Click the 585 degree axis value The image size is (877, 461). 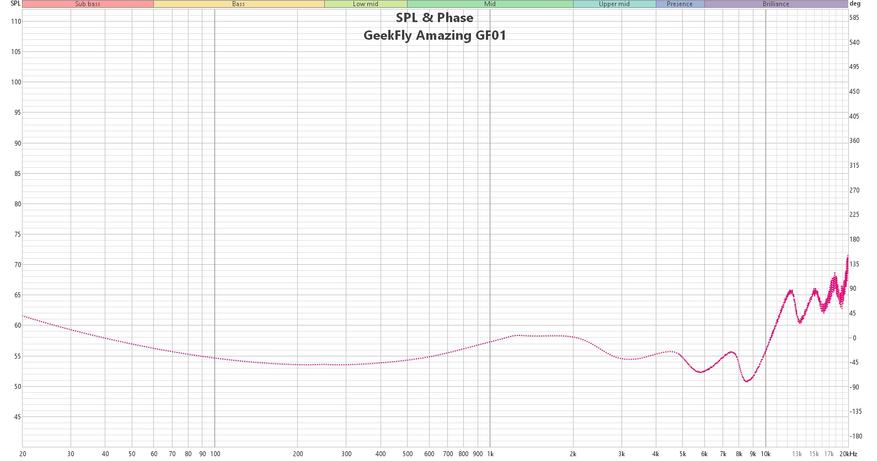[x=854, y=18]
